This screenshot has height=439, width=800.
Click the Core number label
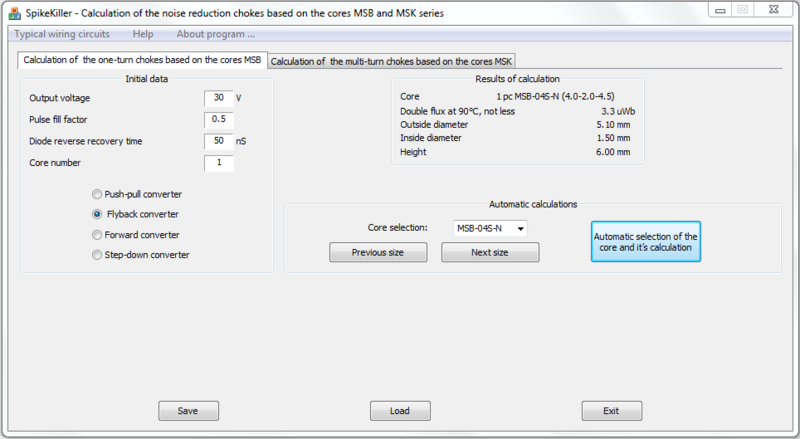pos(55,163)
